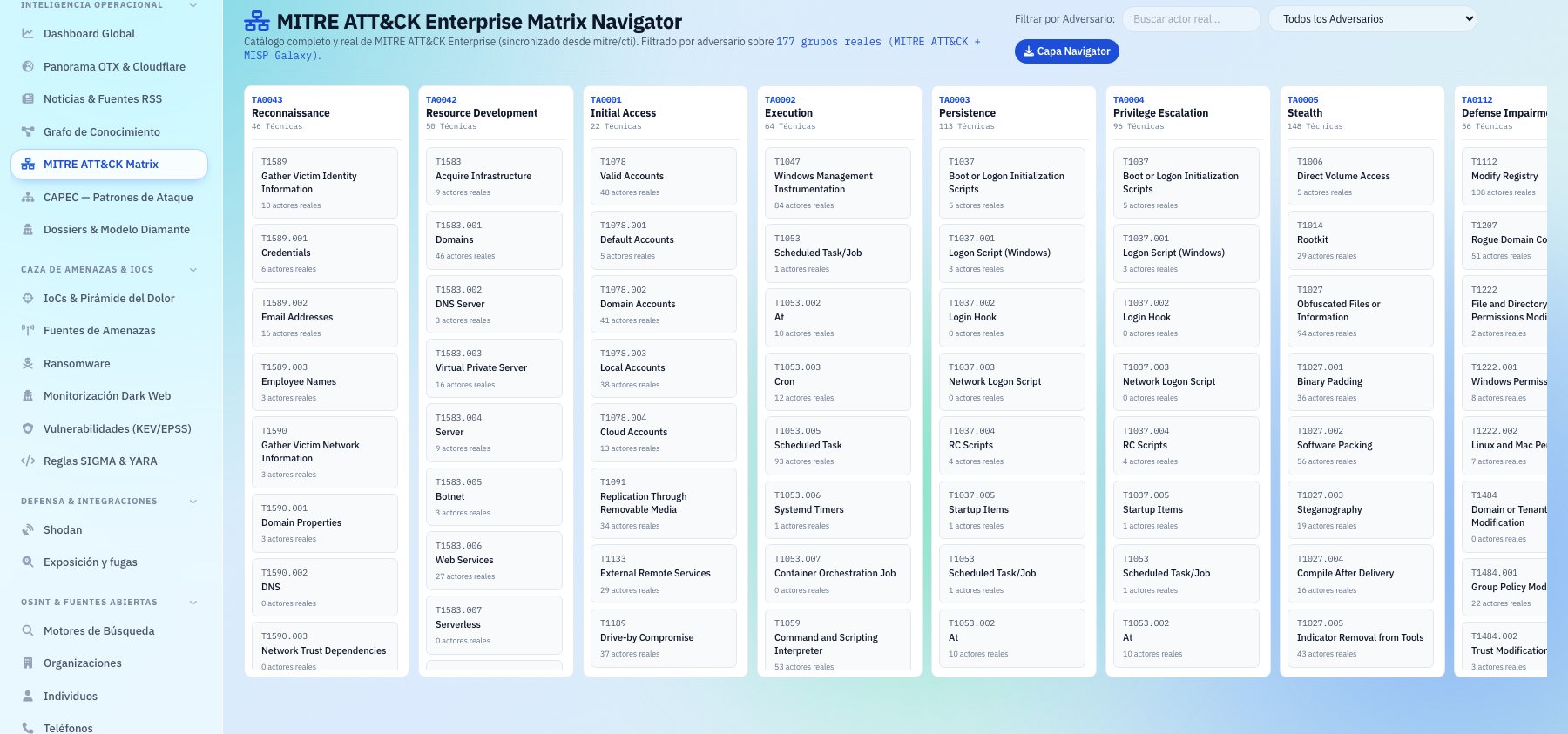Click the IoCs & Pirámide del Dolor icon

[x=28, y=298]
